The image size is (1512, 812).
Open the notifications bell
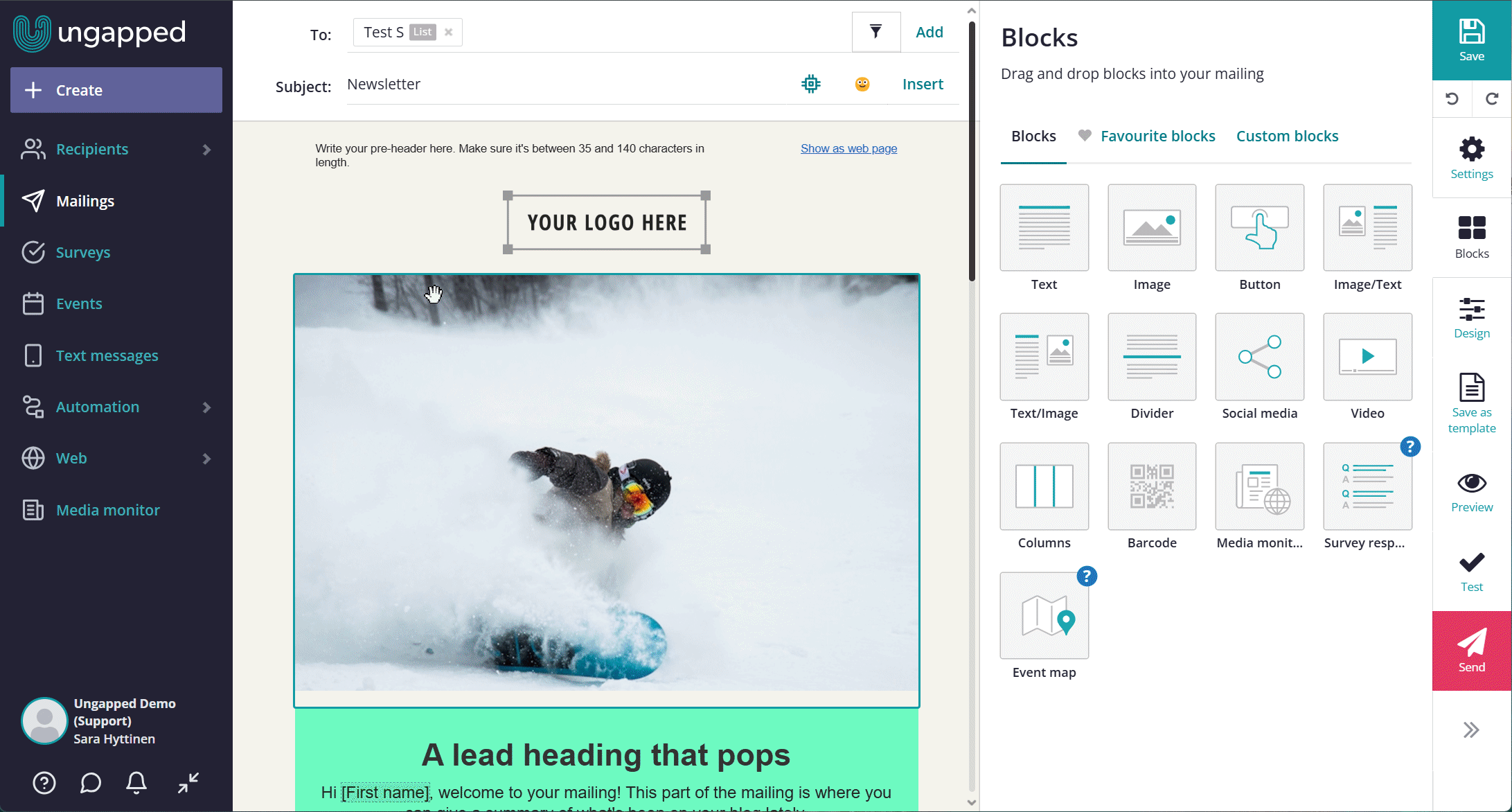pos(136,783)
